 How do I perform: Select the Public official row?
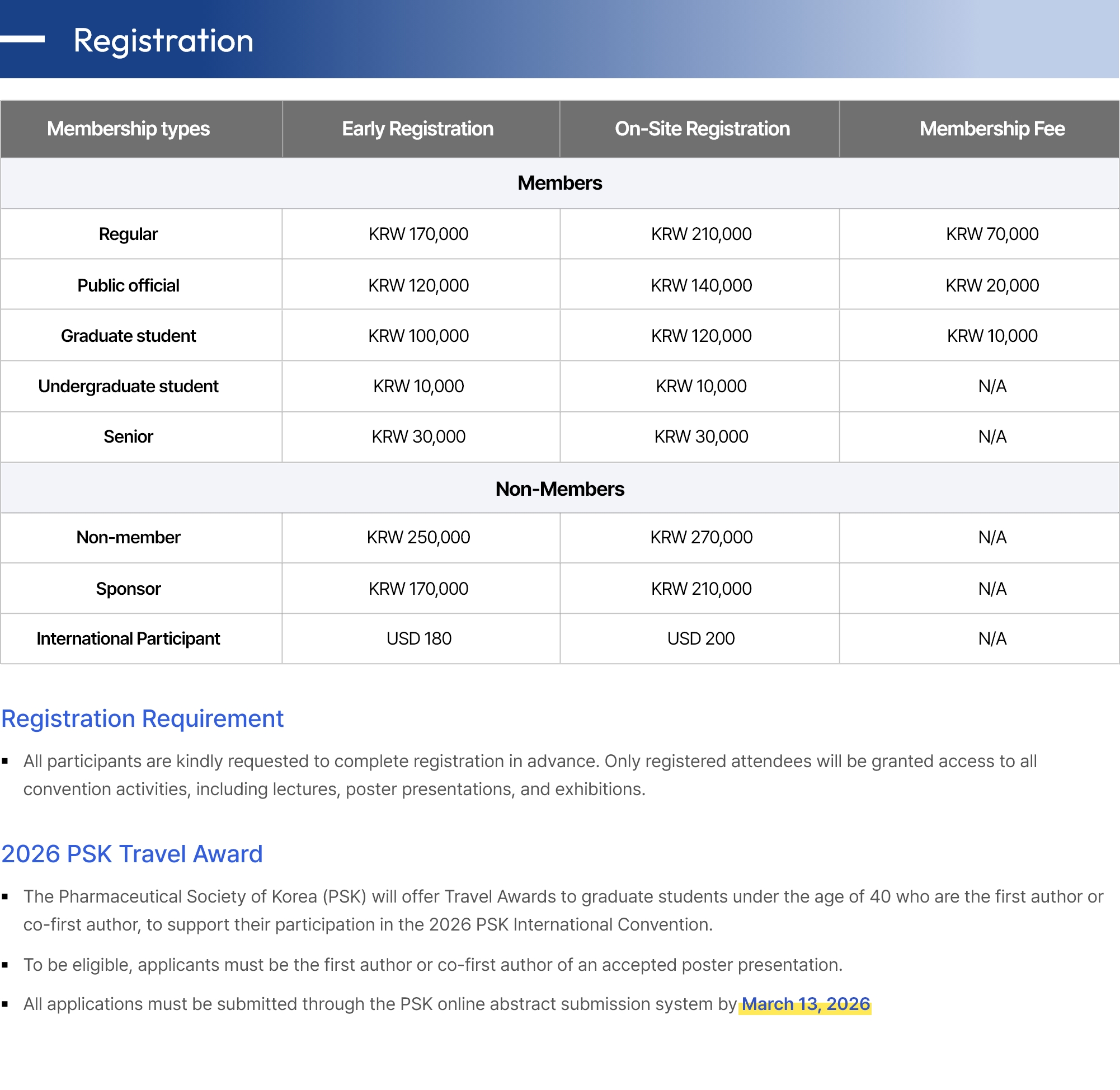(128, 284)
